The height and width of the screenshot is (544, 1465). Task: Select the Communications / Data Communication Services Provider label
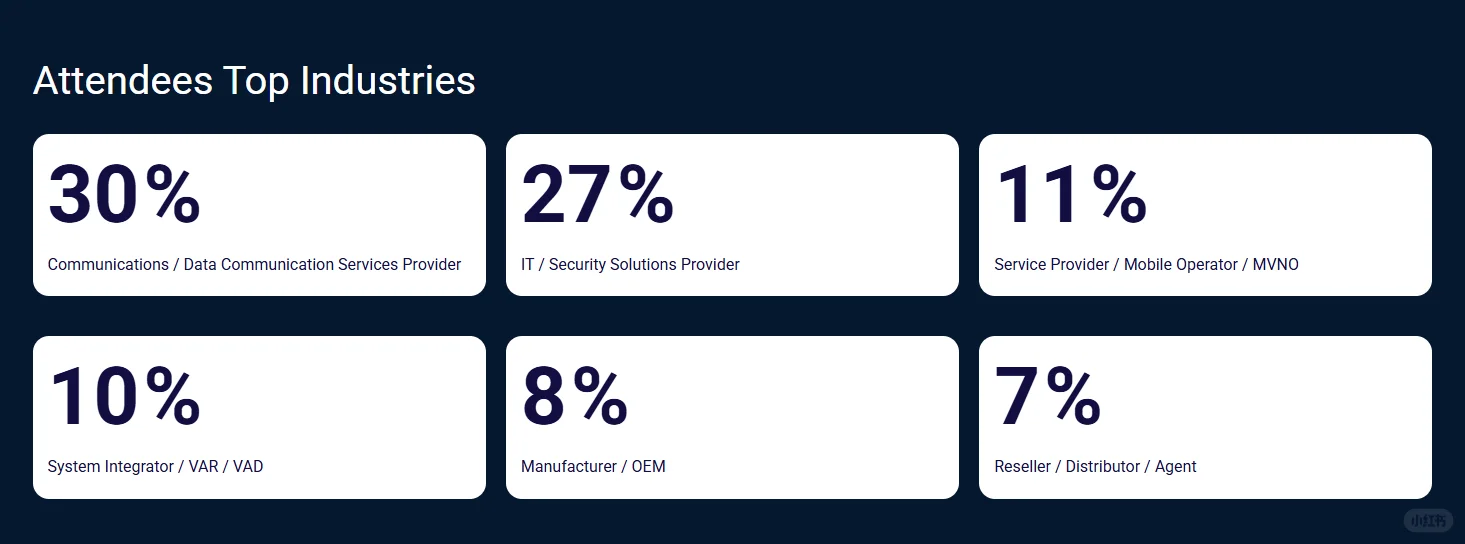point(254,265)
